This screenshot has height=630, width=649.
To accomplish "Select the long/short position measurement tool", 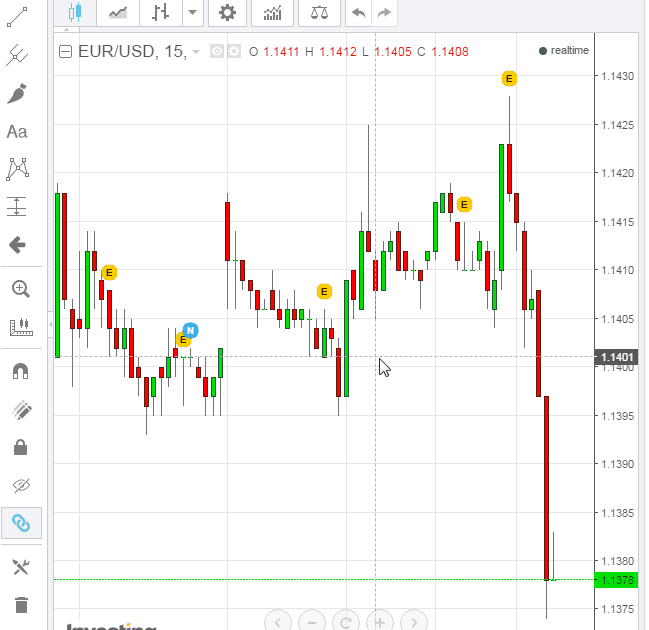I will point(17,207).
